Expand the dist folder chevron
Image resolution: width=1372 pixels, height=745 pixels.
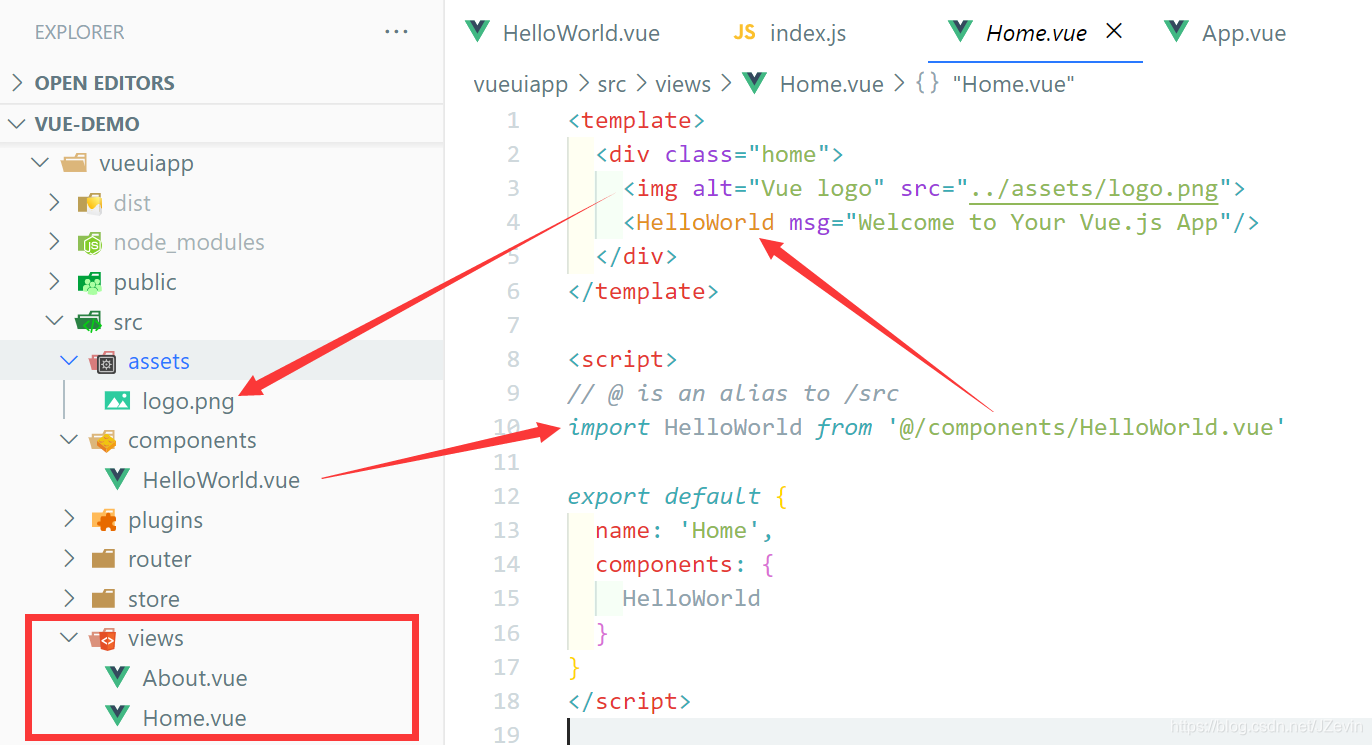(x=55, y=203)
